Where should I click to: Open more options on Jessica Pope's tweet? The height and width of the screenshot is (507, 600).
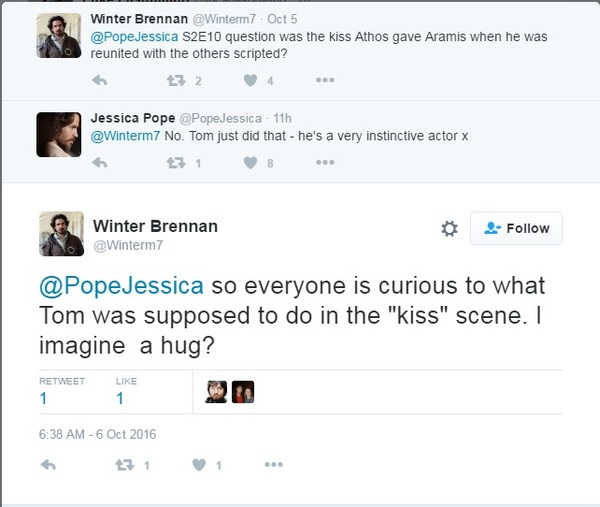click(x=325, y=163)
